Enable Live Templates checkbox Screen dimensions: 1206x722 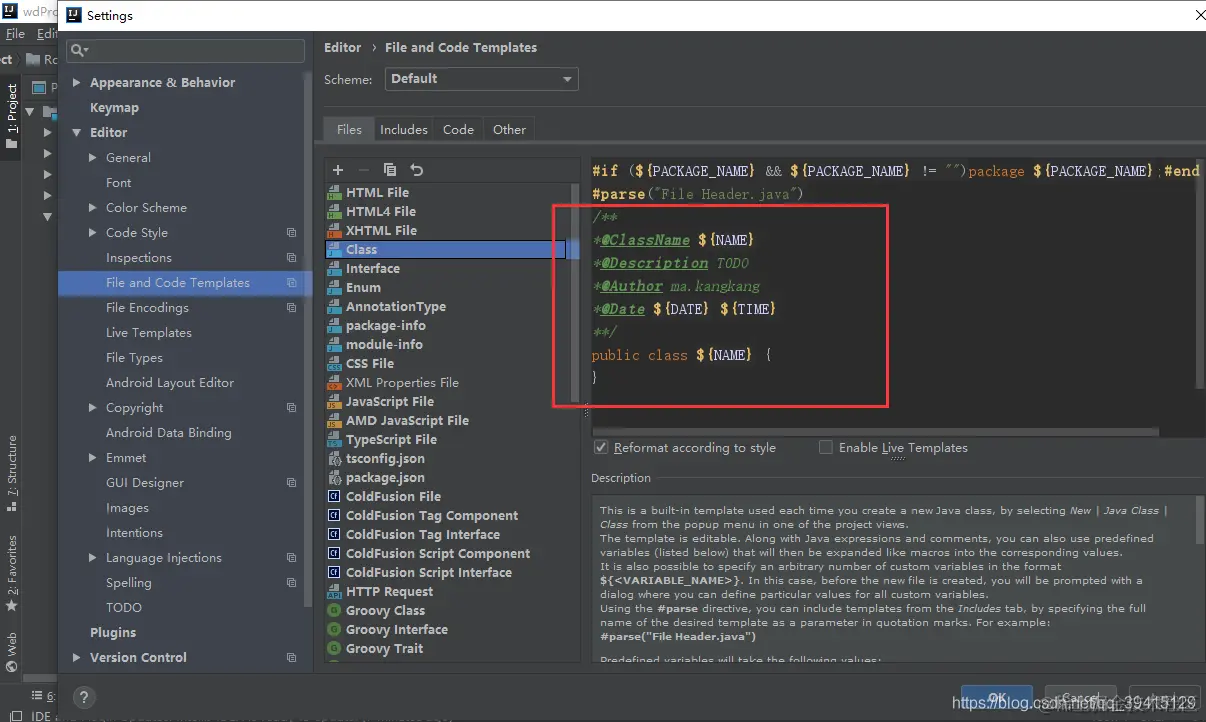825,447
